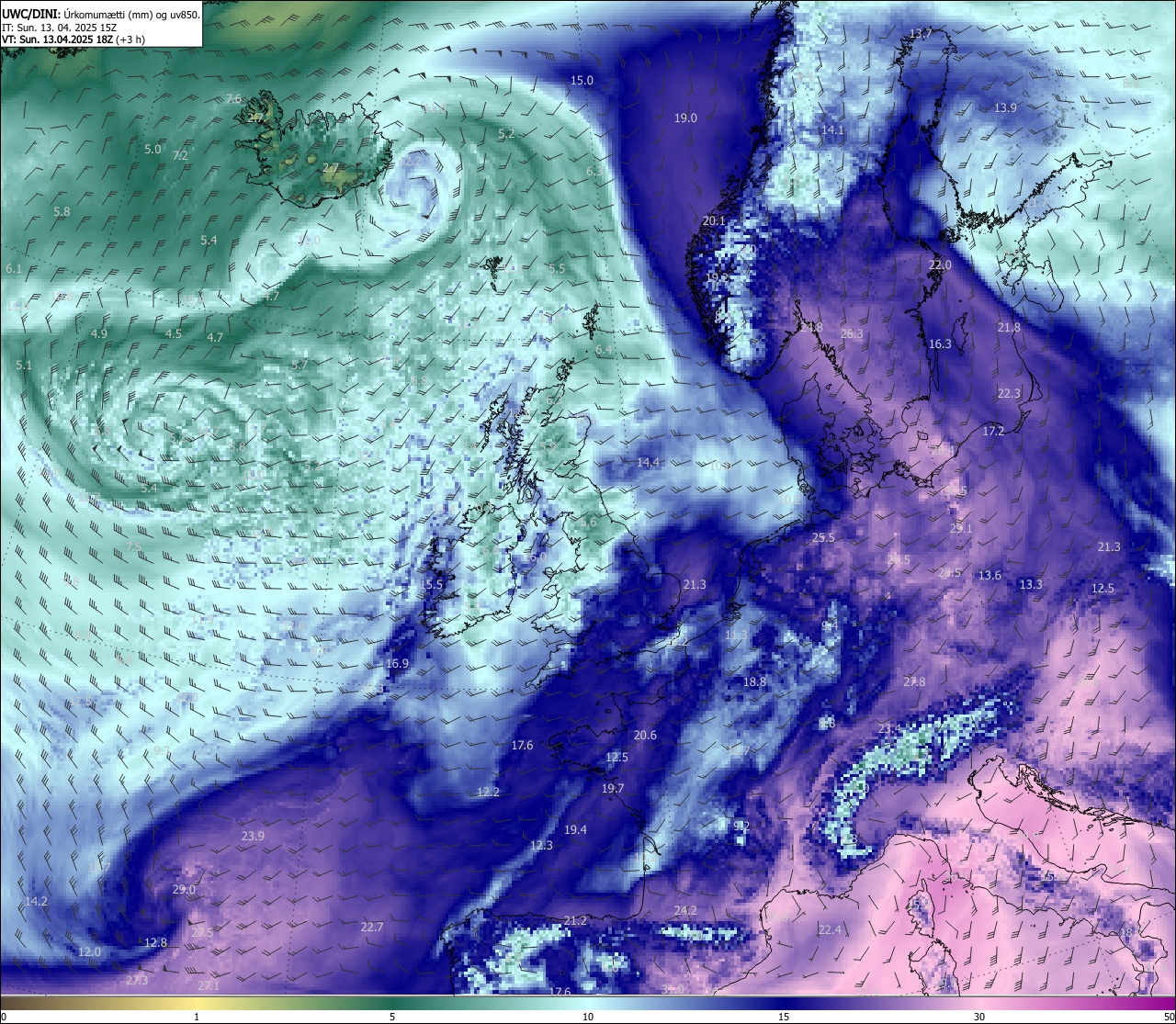Click the 14.4 value over North Sea
The image size is (1176, 1024).
(649, 463)
